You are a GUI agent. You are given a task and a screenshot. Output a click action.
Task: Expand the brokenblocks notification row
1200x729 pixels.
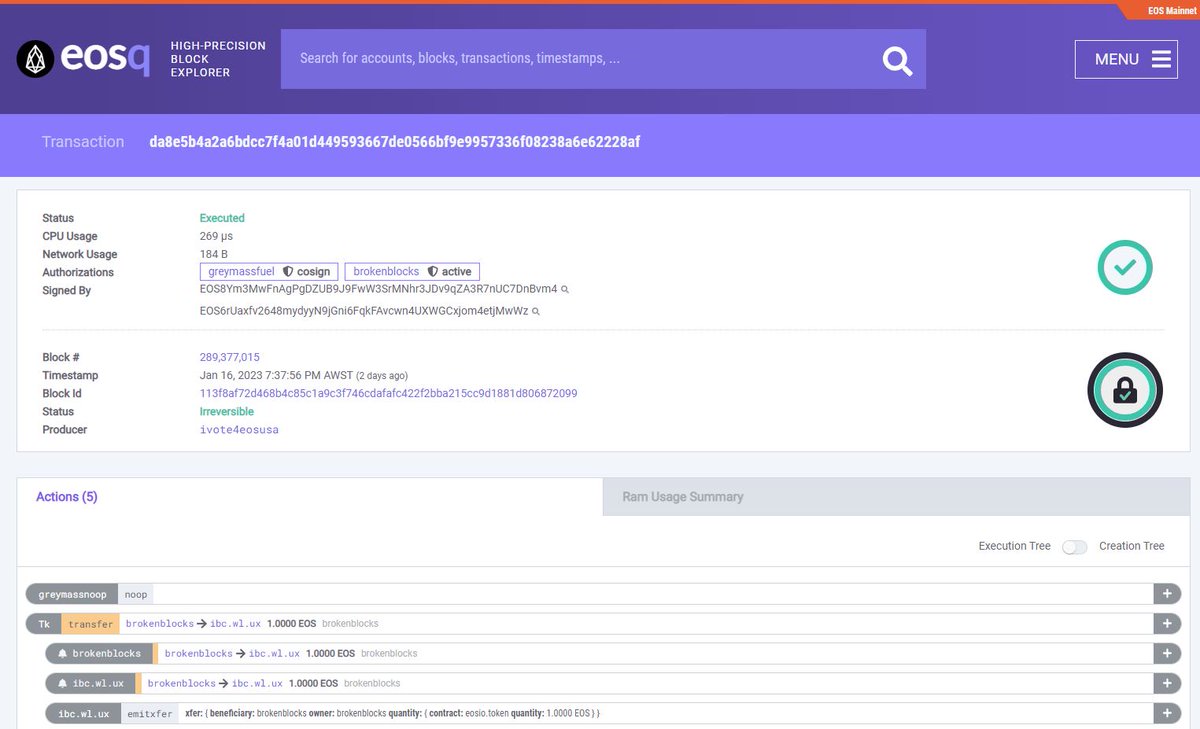1167,653
